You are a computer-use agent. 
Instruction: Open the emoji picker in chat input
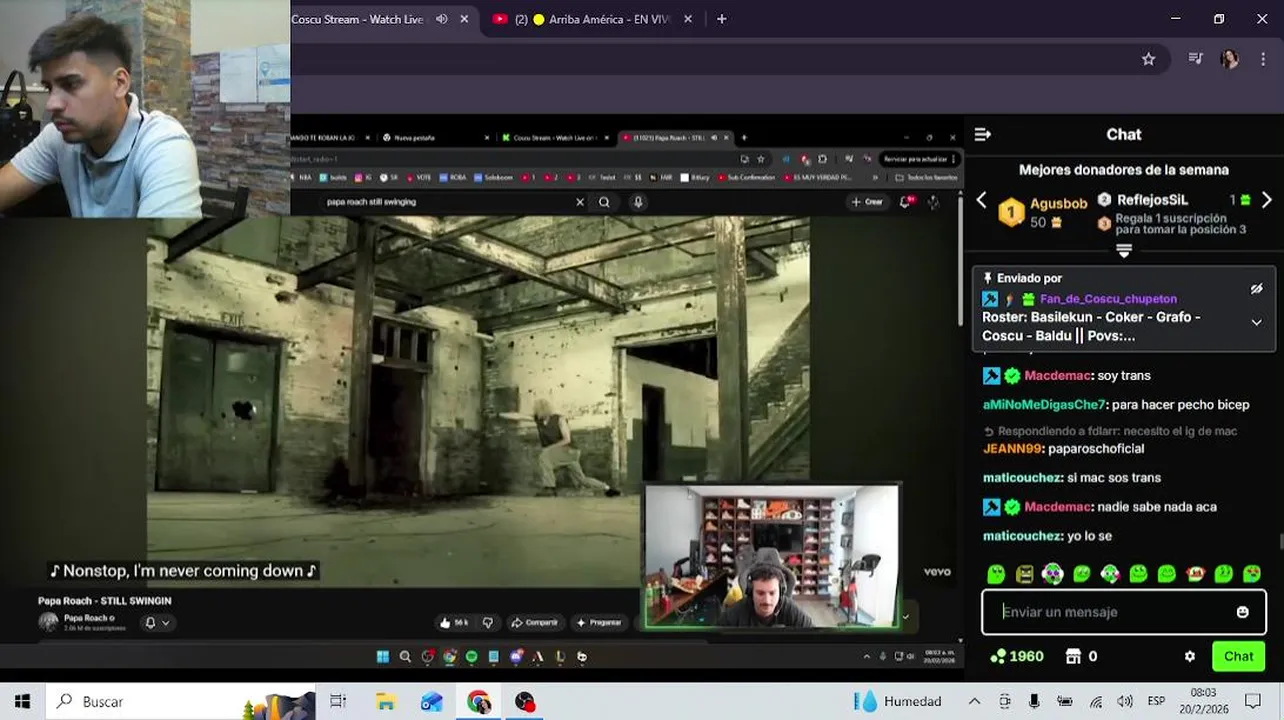(x=1242, y=612)
